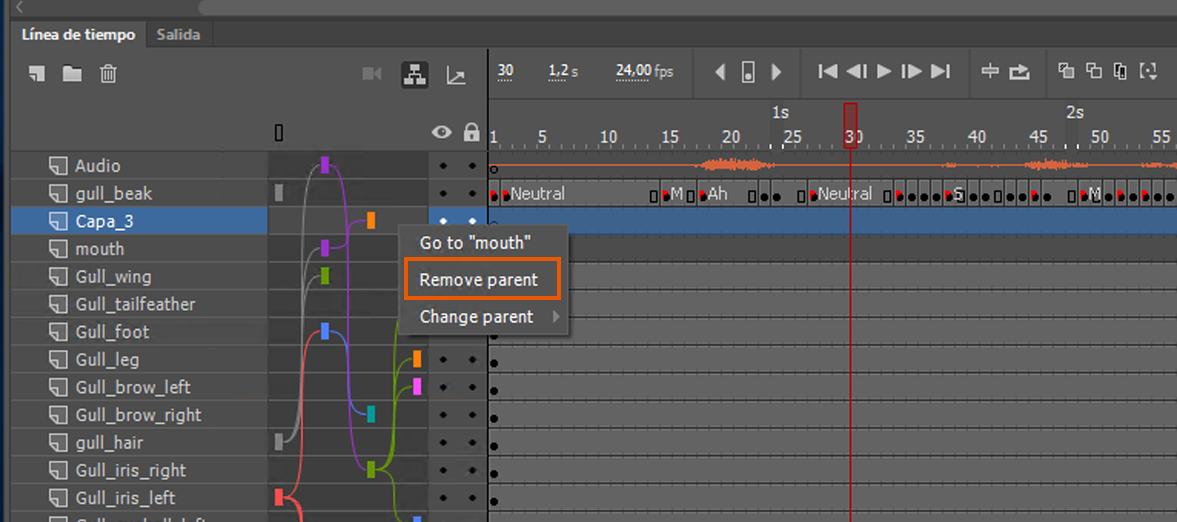Click the center frame icon
The width and height of the screenshot is (1177, 522).
(x=990, y=71)
